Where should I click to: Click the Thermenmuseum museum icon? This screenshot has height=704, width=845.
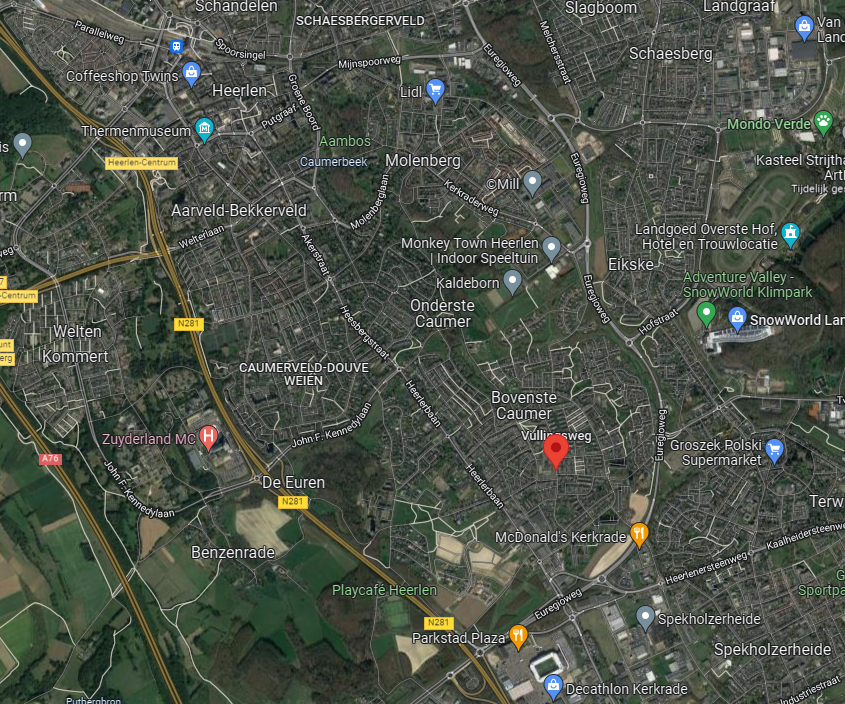tap(204, 129)
